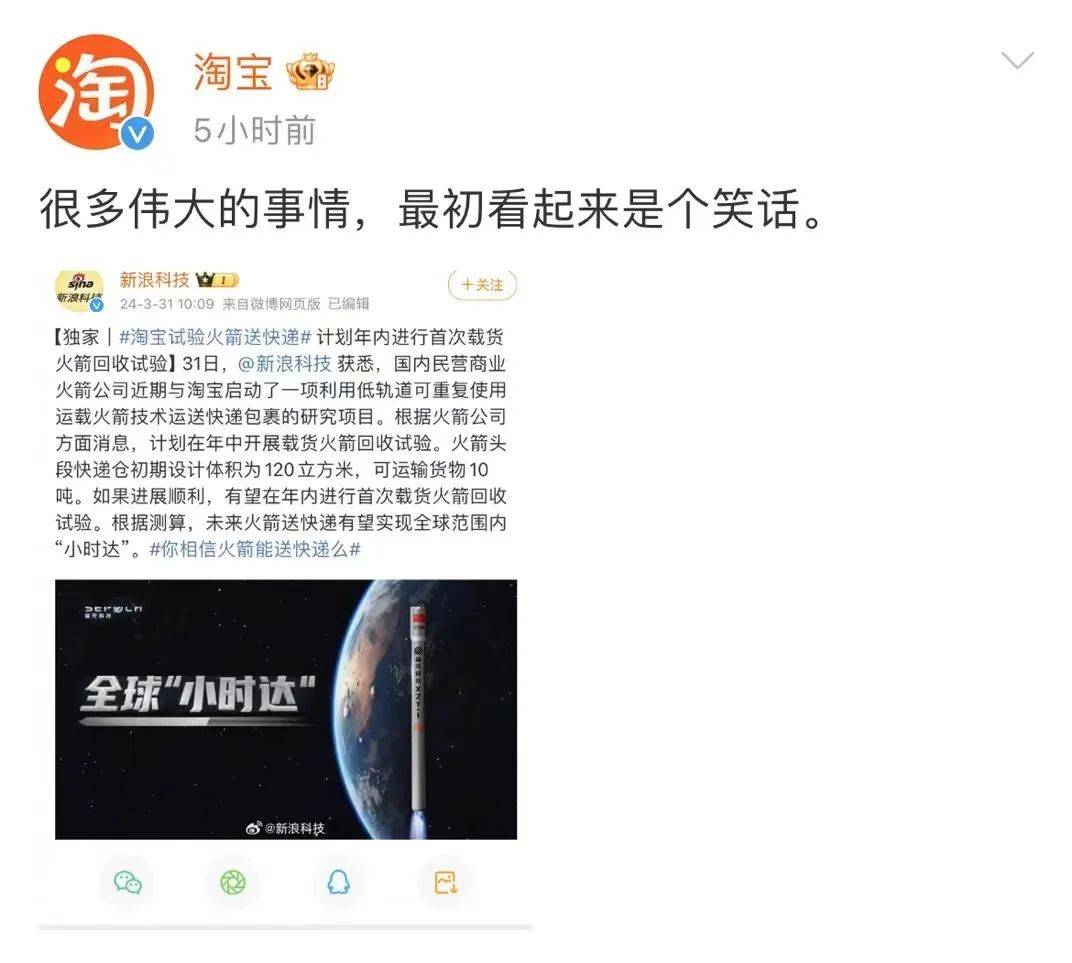Click the gold crown membership badge beside 淘宝
The height and width of the screenshot is (963, 1072).
(310, 72)
